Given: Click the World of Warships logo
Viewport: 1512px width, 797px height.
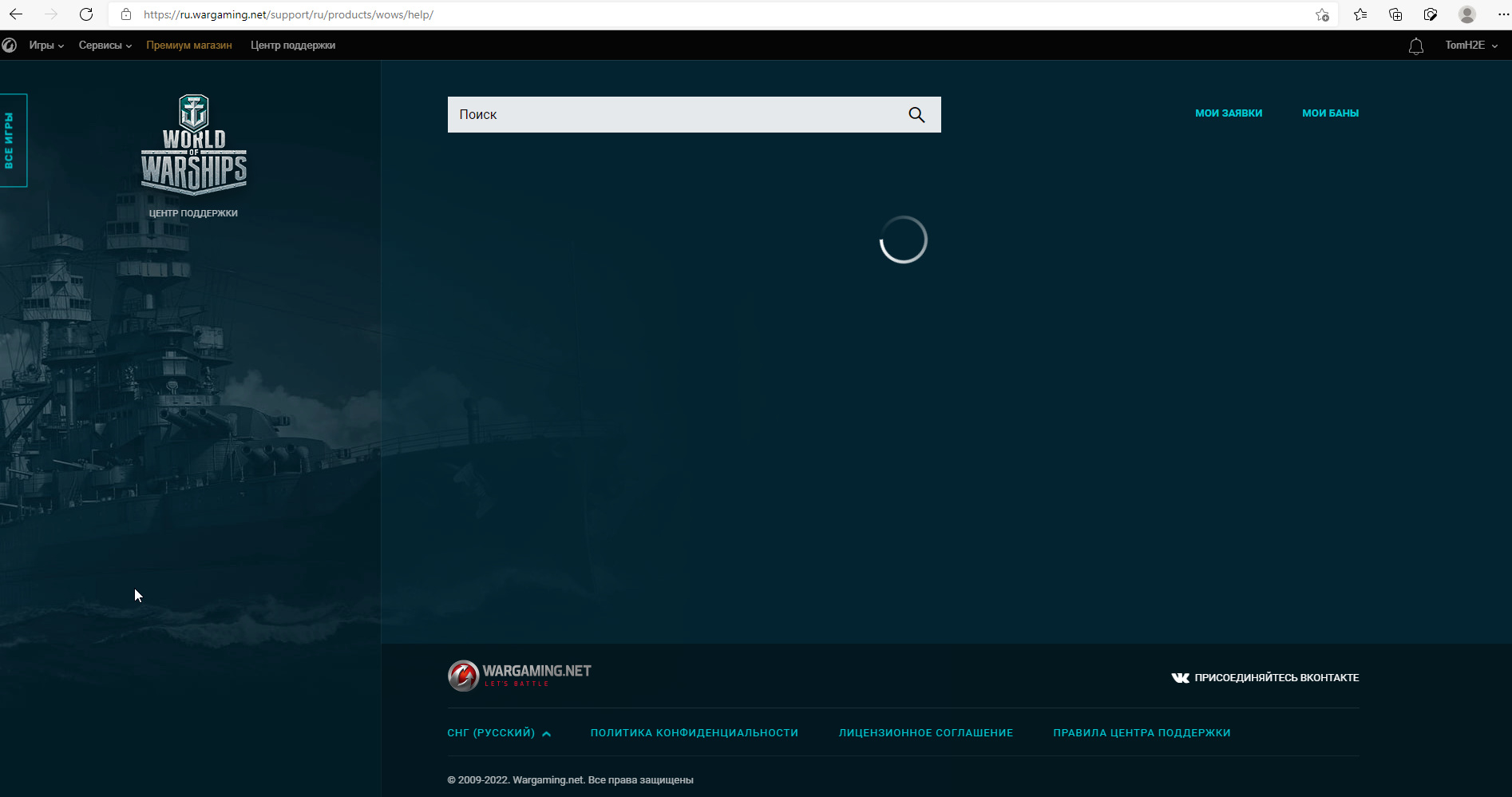Looking at the screenshot, I should (x=194, y=145).
